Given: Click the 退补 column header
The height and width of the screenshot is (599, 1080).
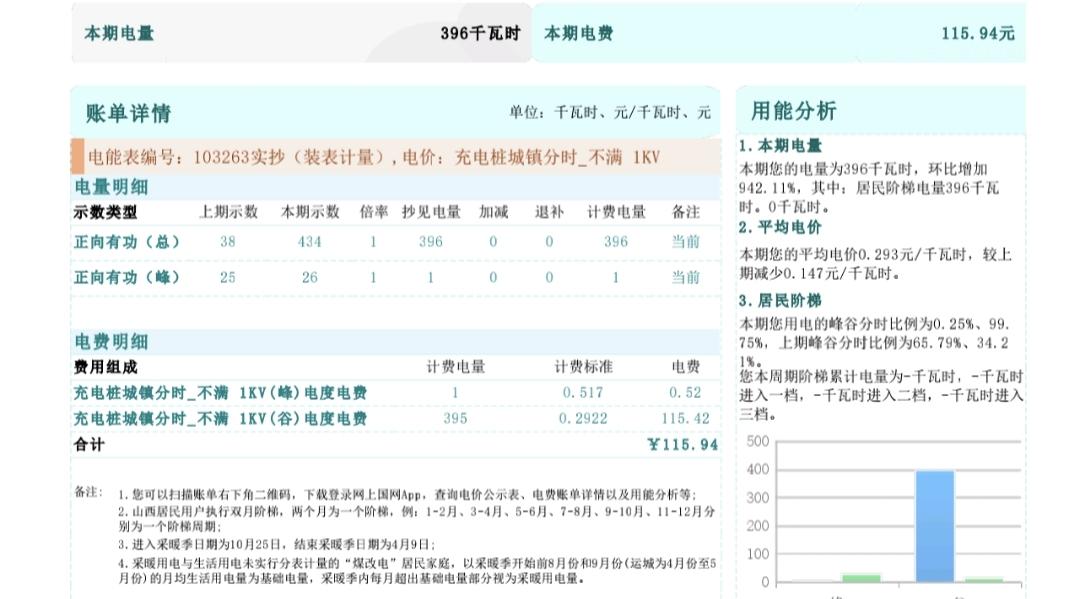Looking at the screenshot, I should click(549, 212).
